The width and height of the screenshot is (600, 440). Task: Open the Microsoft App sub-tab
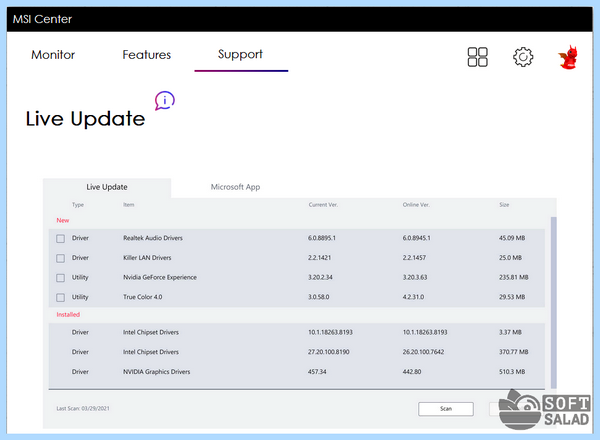(235, 187)
